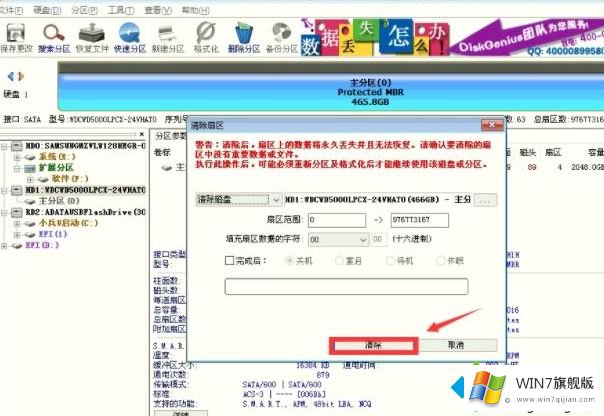Click the drive icon next to 主分区(0) in the tree
The width and height of the screenshot is (604, 416).
[30, 201]
